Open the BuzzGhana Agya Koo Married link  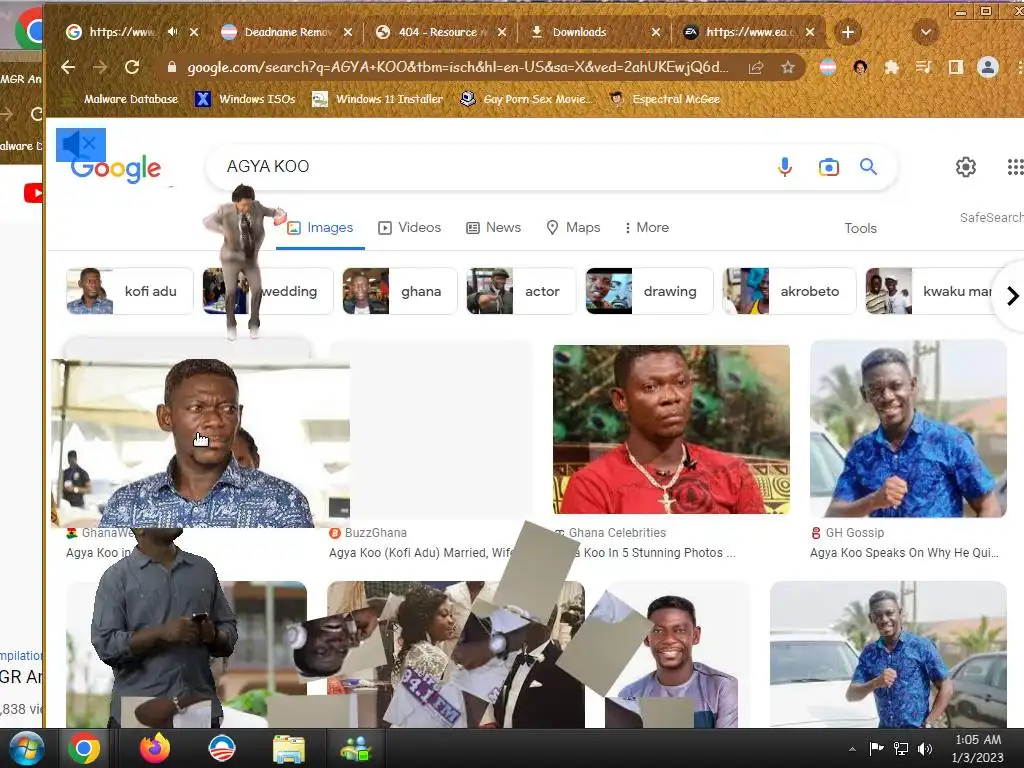pyautogui.click(x=420, y=552)
